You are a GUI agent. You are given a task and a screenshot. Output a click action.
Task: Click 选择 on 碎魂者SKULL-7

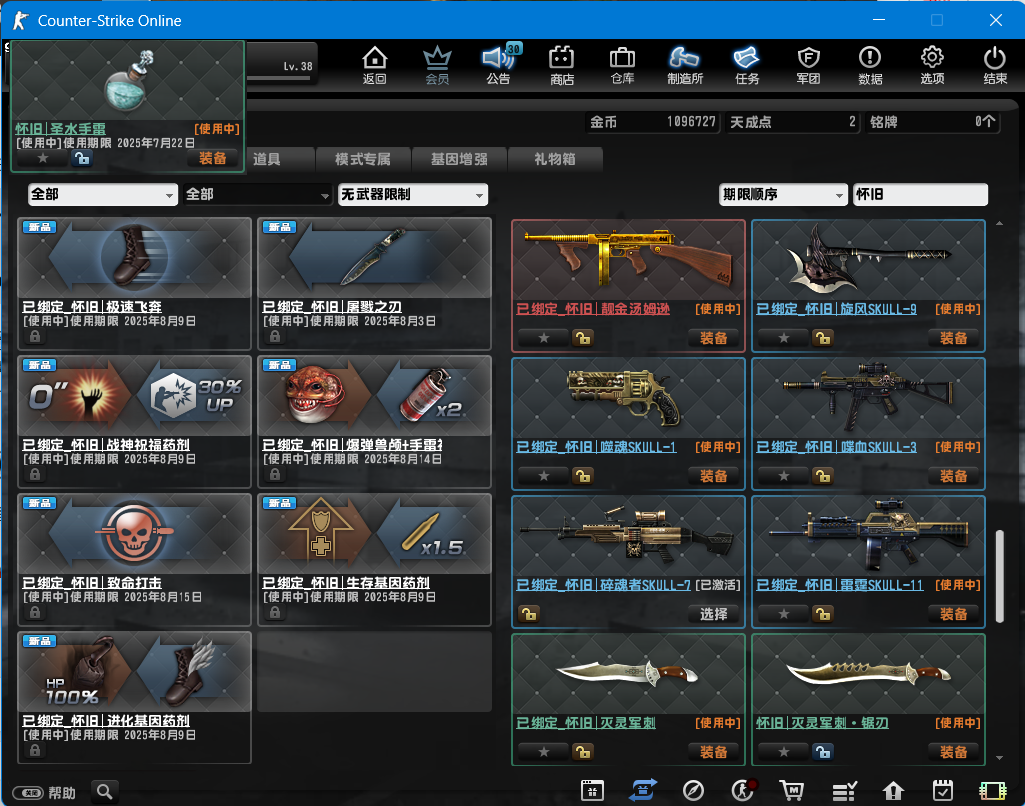point(714,614)
